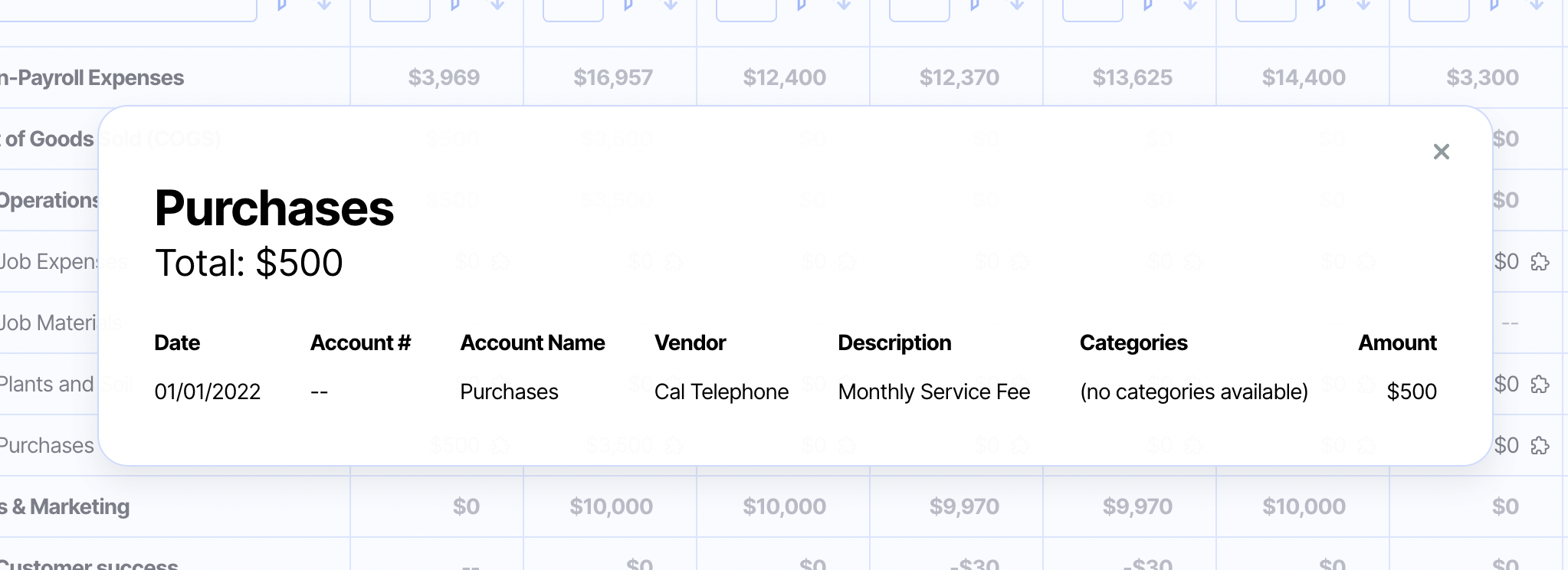Click the Account # column header

point(360,342)
